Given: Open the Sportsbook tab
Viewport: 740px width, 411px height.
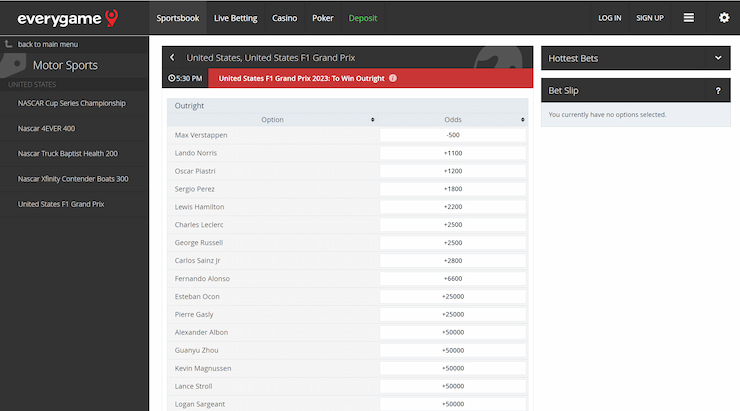Looking at the screenshot, I should pos(178,18).
